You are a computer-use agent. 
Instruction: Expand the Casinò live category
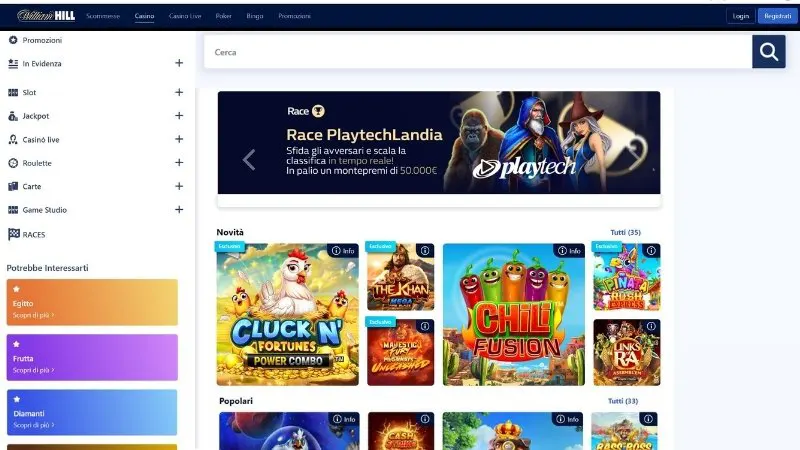pos(179,139)
